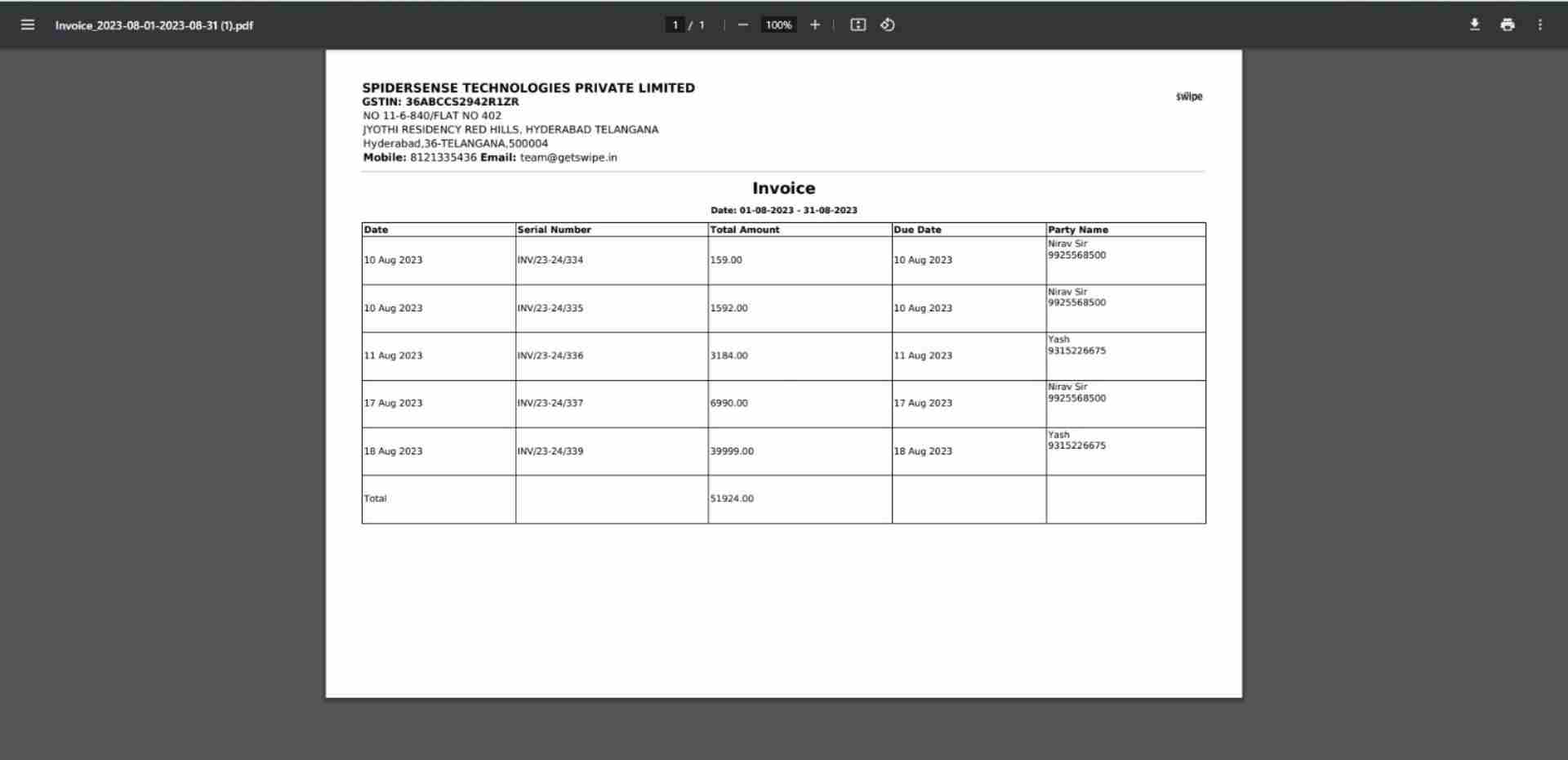Click the company name heading
The height and width of the screenshot is (760, 1568).
(528, 87)
